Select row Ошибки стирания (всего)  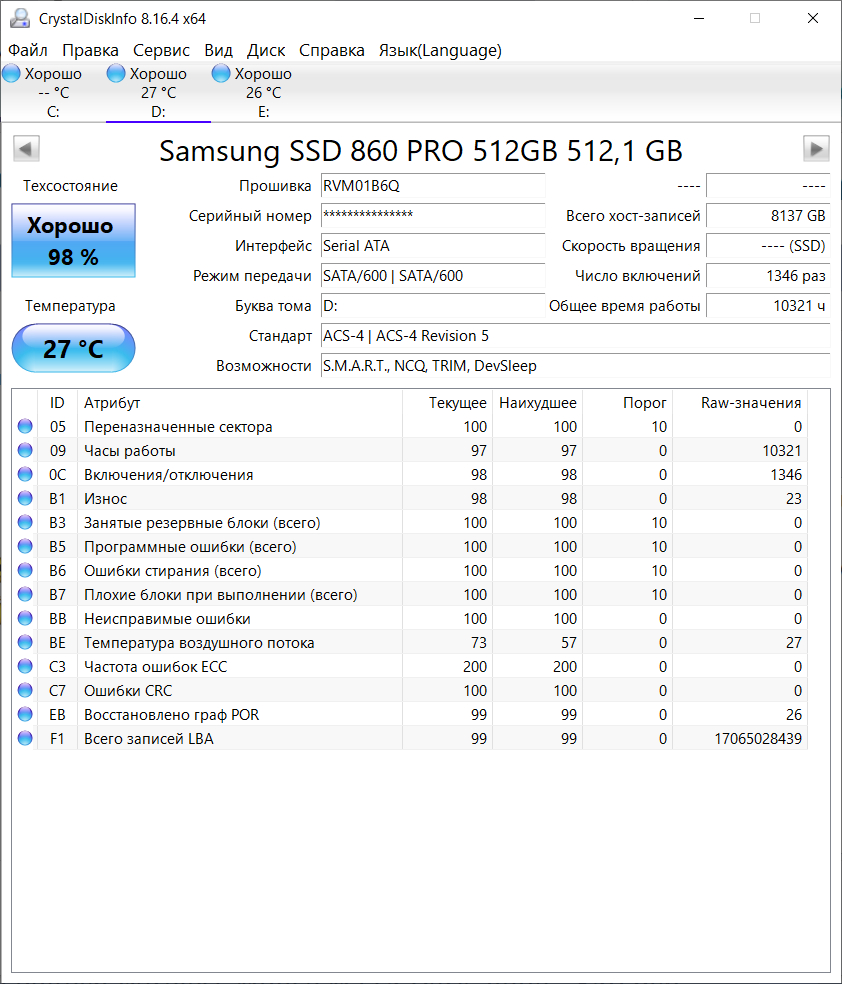[x=410, y=570]
